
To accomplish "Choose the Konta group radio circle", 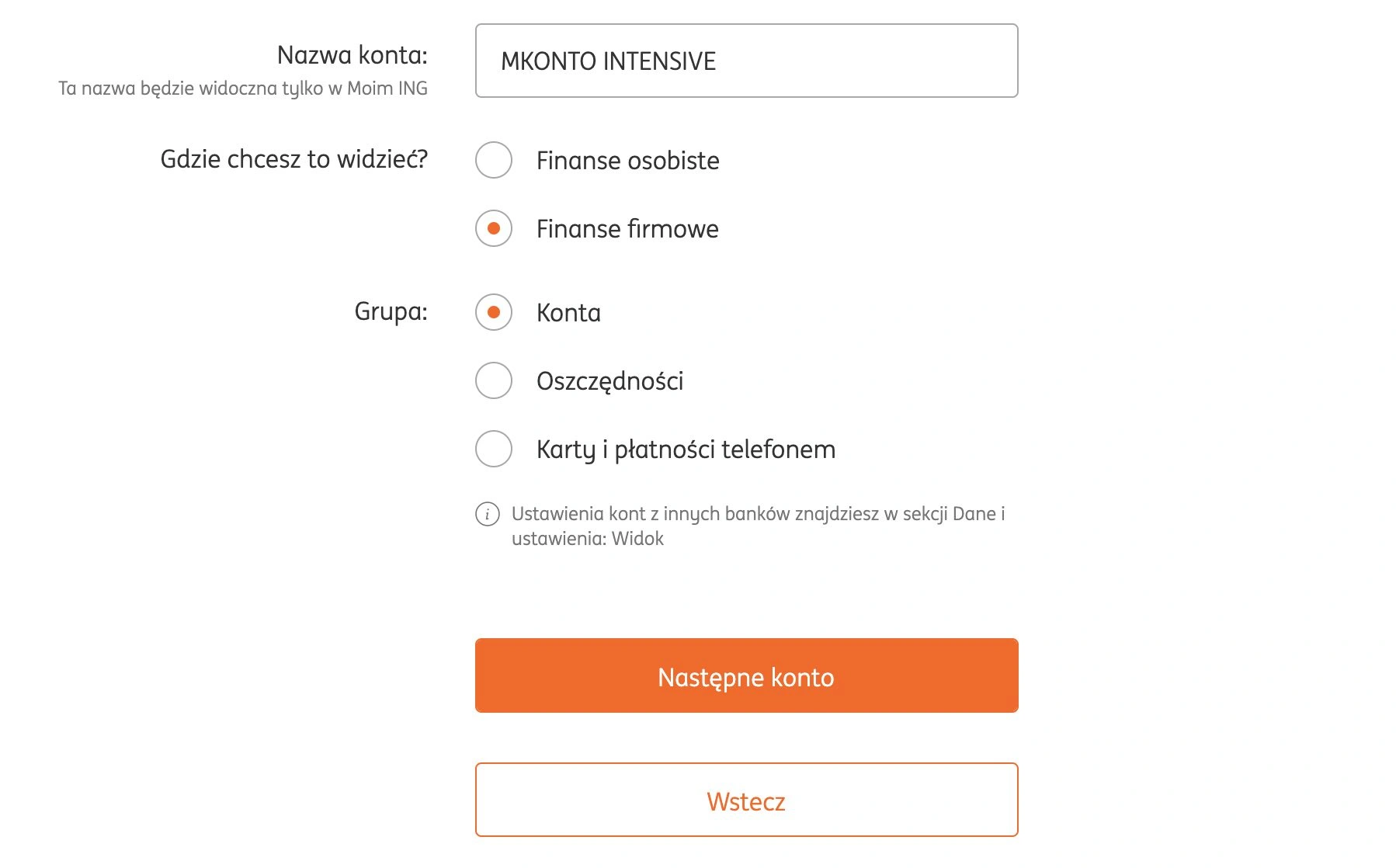I will click(494, 312).
